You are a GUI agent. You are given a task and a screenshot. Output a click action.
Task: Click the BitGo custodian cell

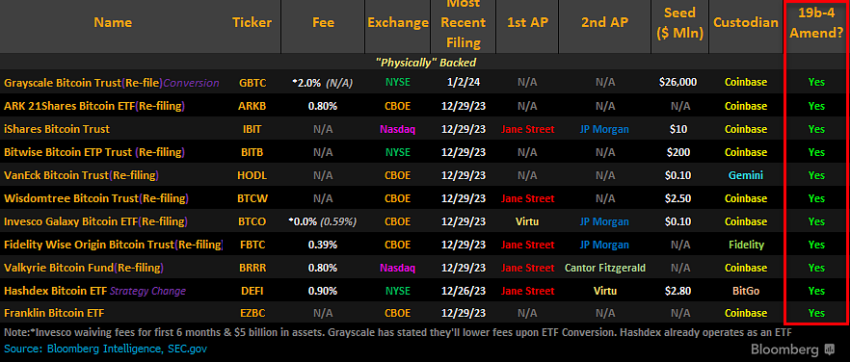(x=745, y=291)
